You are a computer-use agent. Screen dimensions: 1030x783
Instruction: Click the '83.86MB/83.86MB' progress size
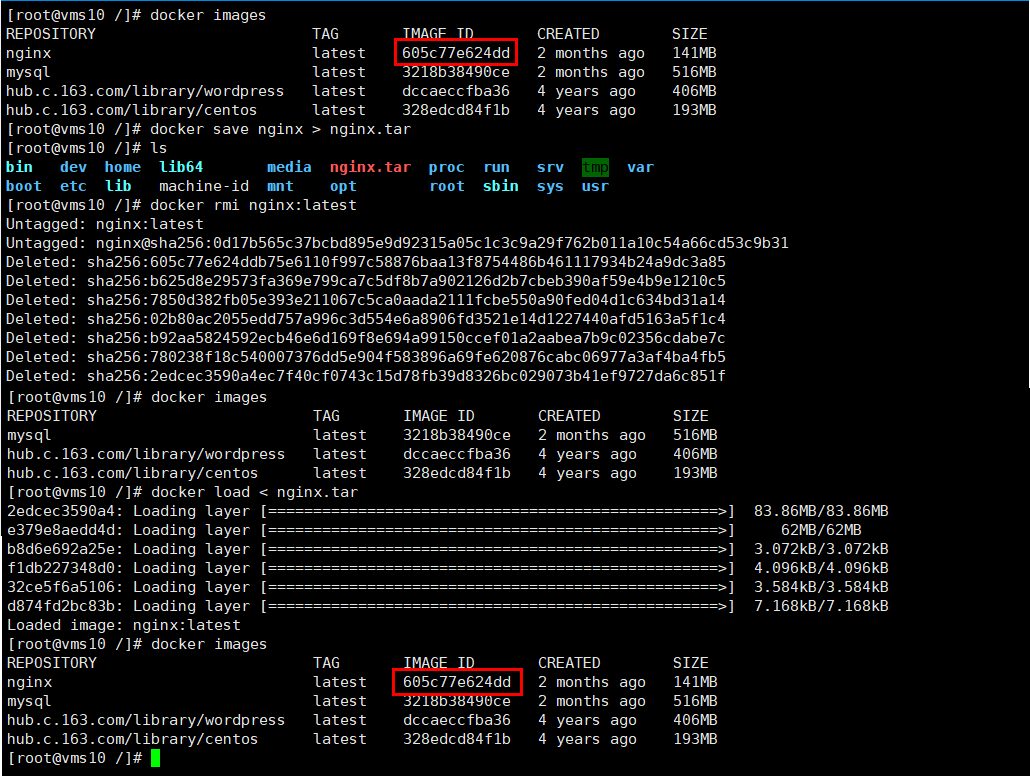tap(821, 512)
